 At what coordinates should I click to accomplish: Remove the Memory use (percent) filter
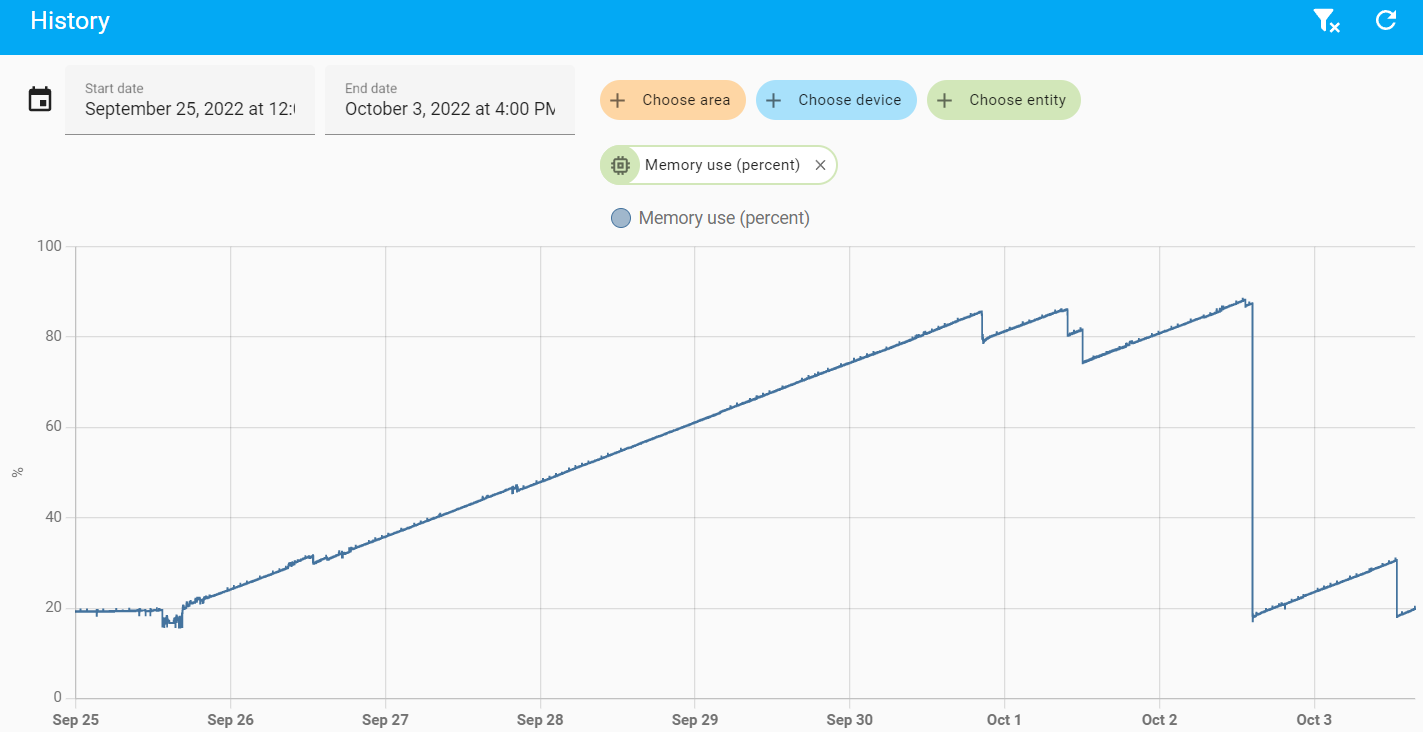(x=820, y=164)
